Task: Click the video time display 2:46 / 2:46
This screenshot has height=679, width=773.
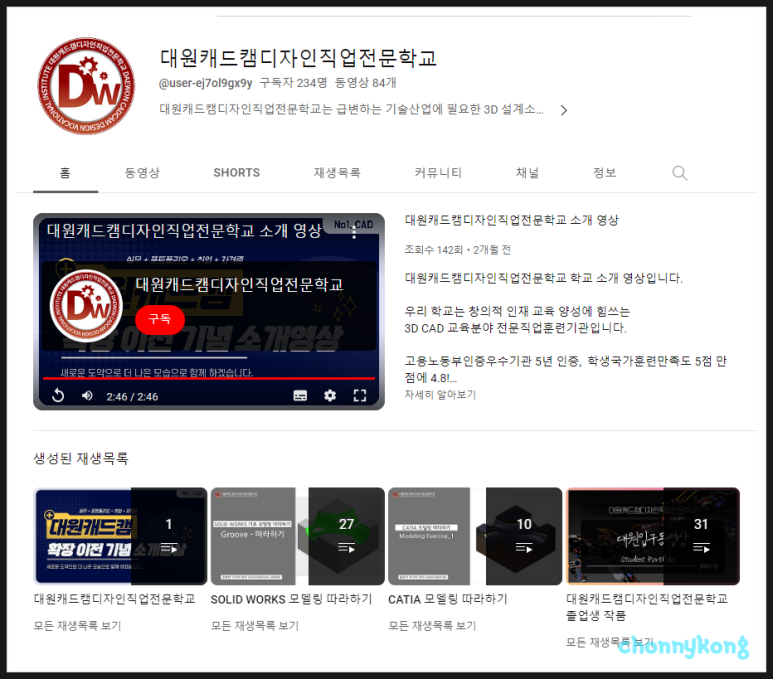Action: tap(132, 396)
